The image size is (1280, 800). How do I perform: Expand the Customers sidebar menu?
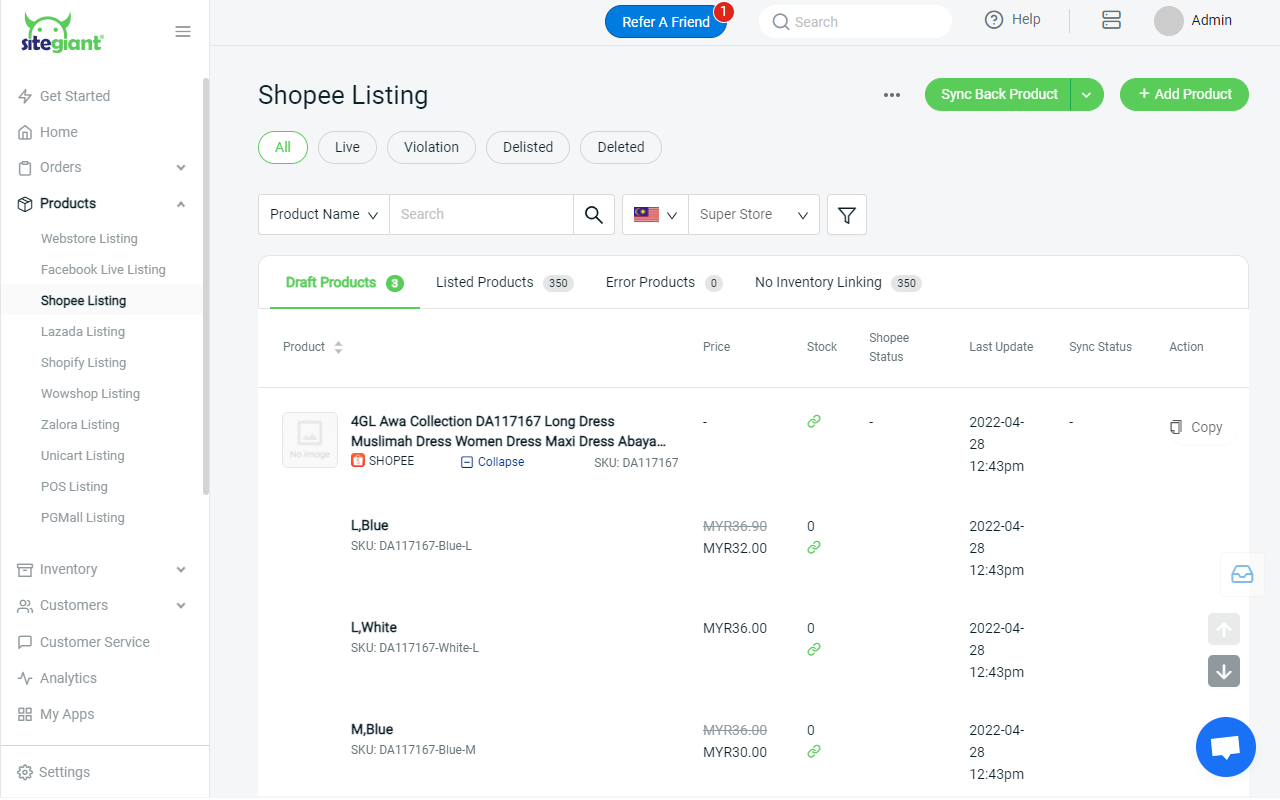tap(181, 605)
